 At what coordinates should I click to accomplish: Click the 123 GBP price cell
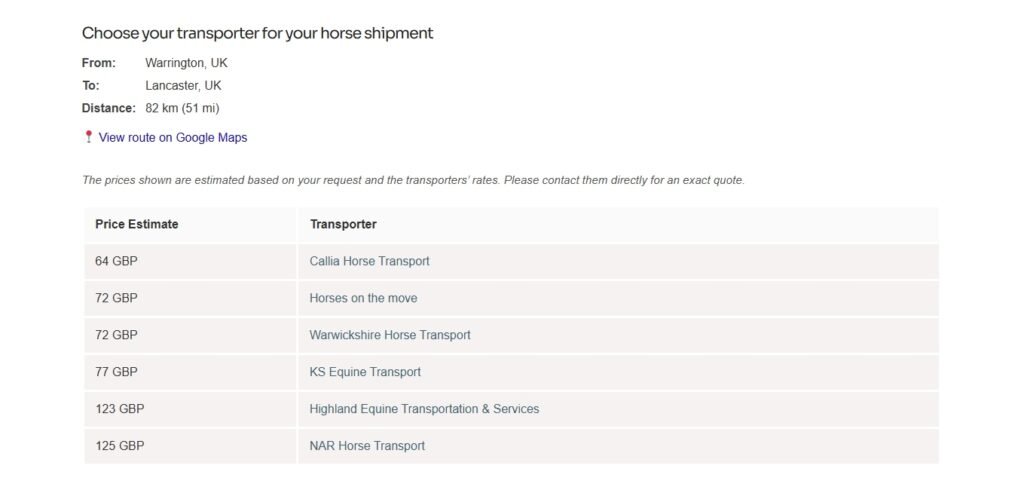(x=120, y=409)
